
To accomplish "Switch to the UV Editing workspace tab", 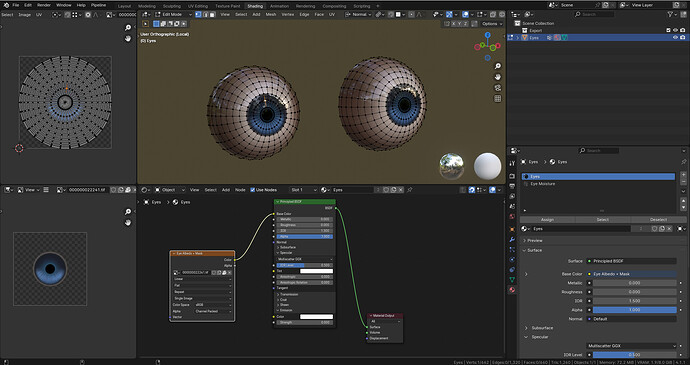I will pos(198,6).
